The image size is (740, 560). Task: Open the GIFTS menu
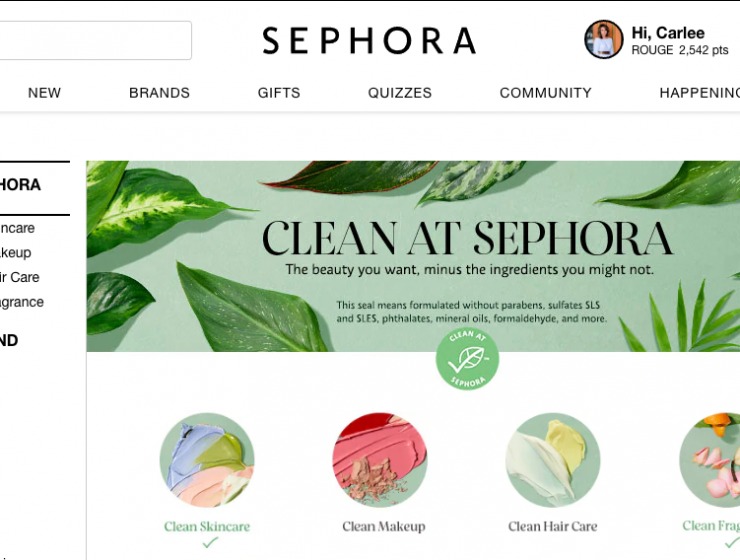click(x=279, y=93)
